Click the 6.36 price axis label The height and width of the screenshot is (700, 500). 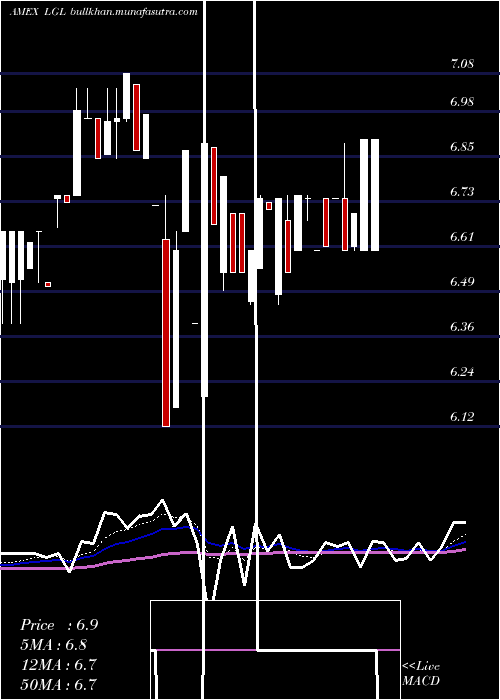click(462, 327)
